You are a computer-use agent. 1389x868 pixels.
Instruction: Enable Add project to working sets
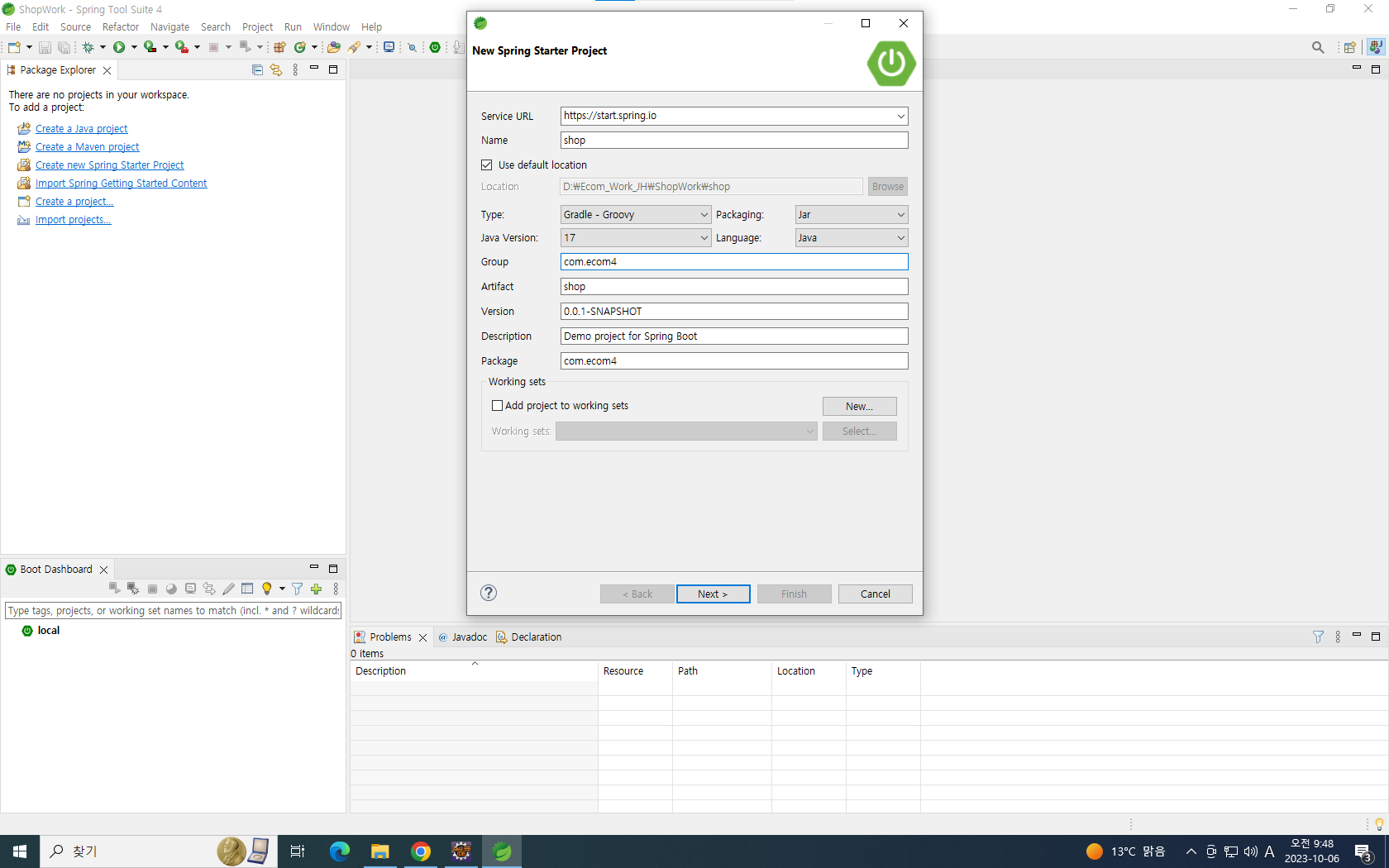coord(497,406)
